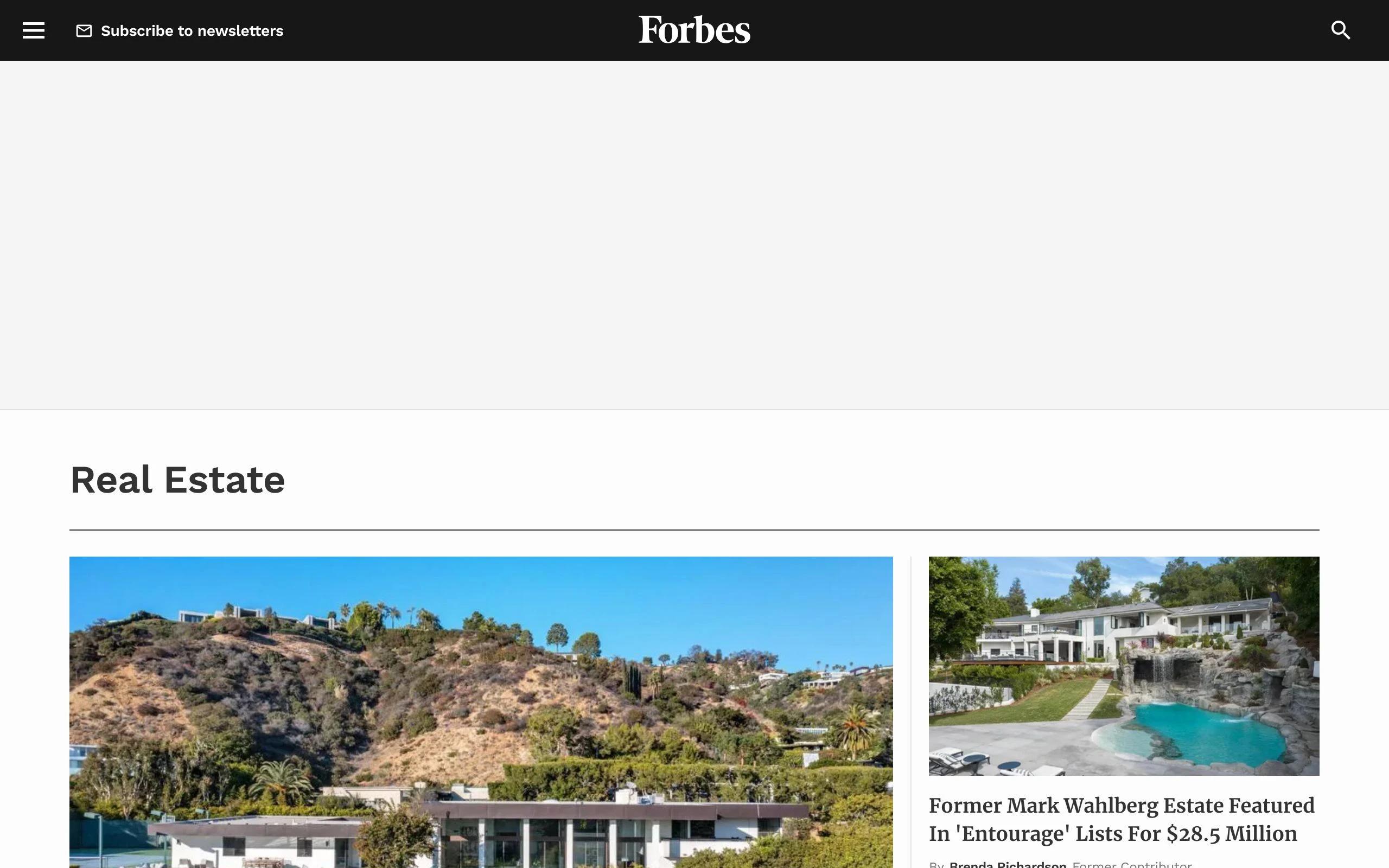Click the Former Contributor label
Viewport: 1389px width, 868px height.
(1132, 864)
